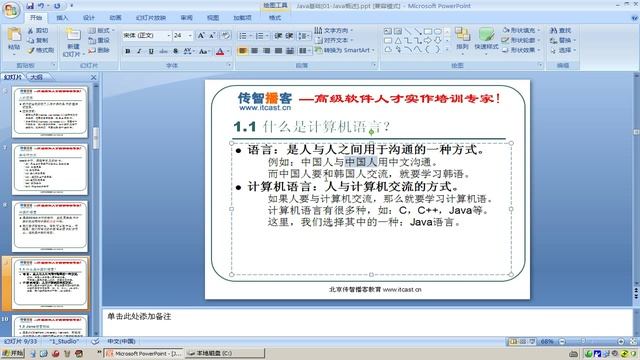Switch to the Design (设计) ribbon tab
Image resolution: width=640 pixels, height=360 pixels.
coord(89,18)
